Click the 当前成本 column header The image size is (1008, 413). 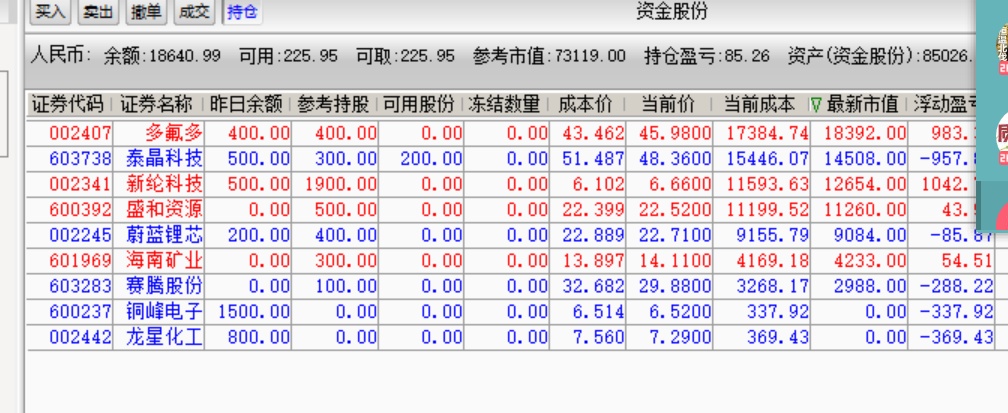[x=759, y=104]
